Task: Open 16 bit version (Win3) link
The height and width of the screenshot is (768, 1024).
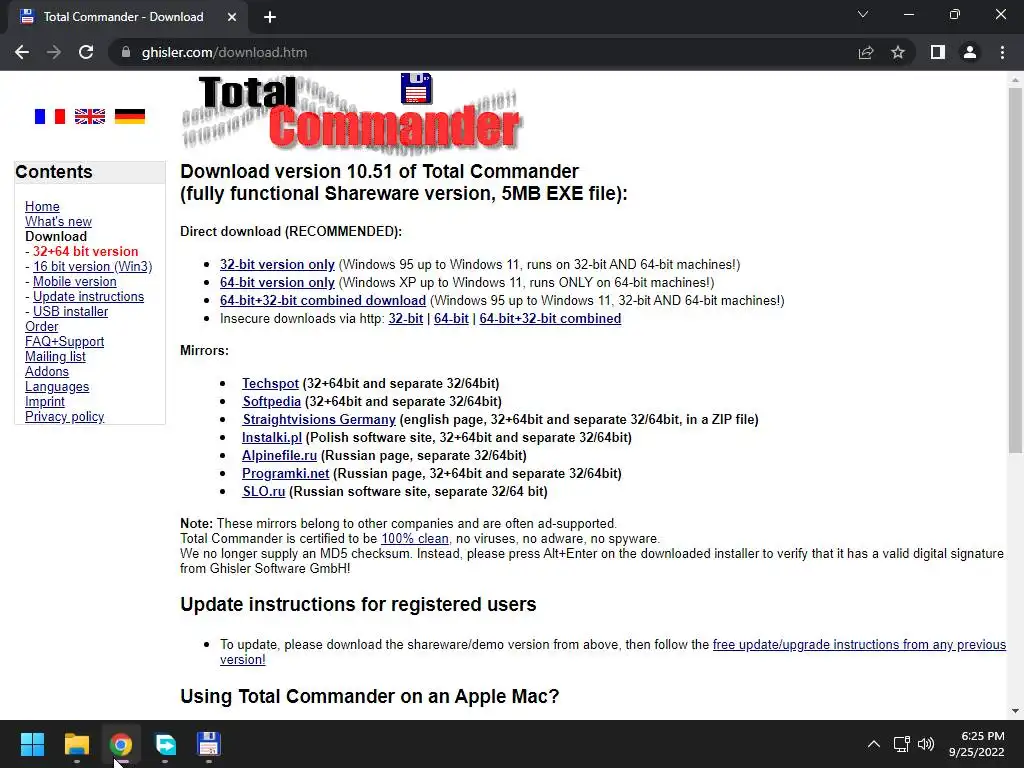Action: 92,266
